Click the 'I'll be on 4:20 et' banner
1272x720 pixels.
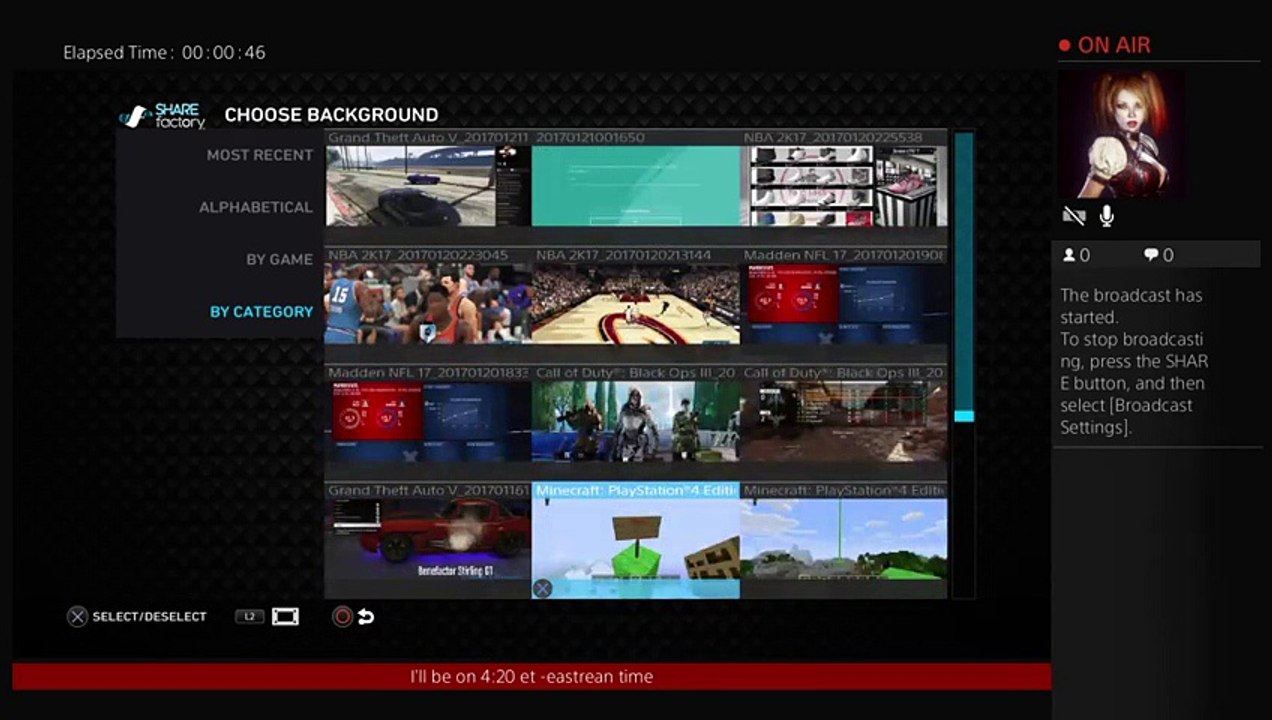point(531,676)
